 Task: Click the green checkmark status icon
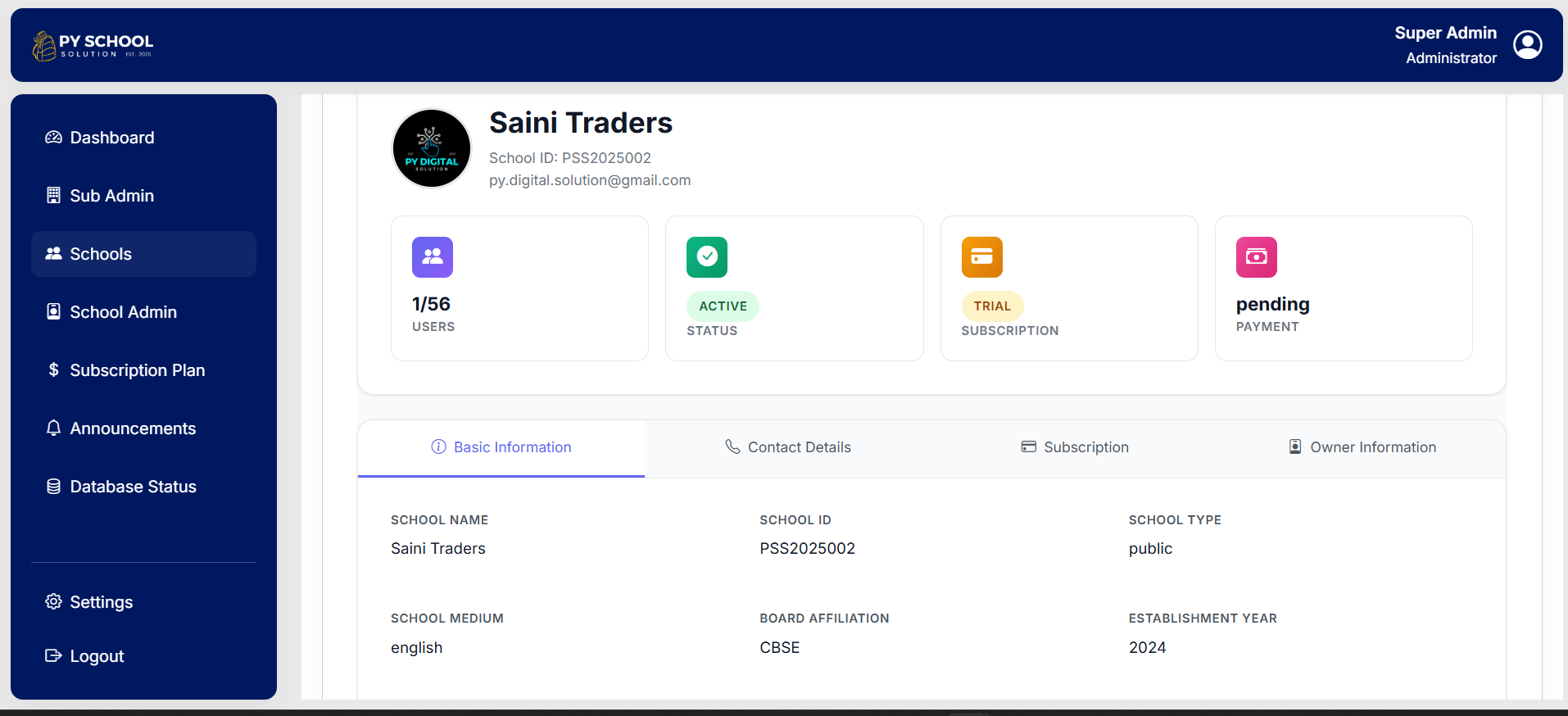pyautogui.click(x=707, y=257)
